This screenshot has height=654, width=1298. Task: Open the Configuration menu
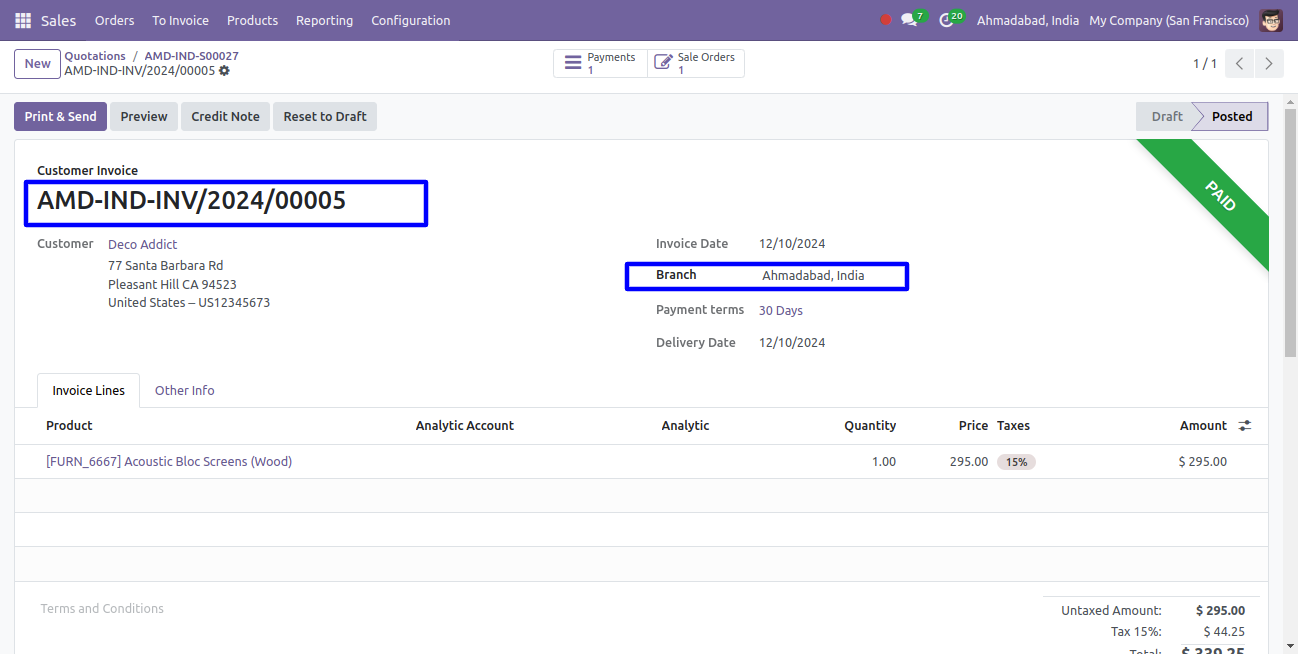[x=410, y=20]
